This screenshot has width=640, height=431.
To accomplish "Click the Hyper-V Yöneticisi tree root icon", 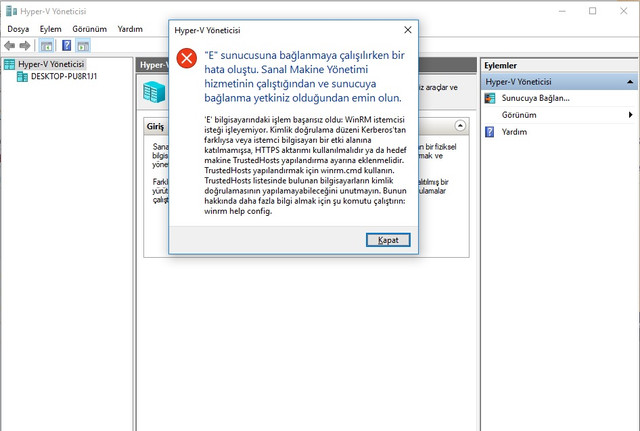I will pyautogui.click(x=9, y=64).
